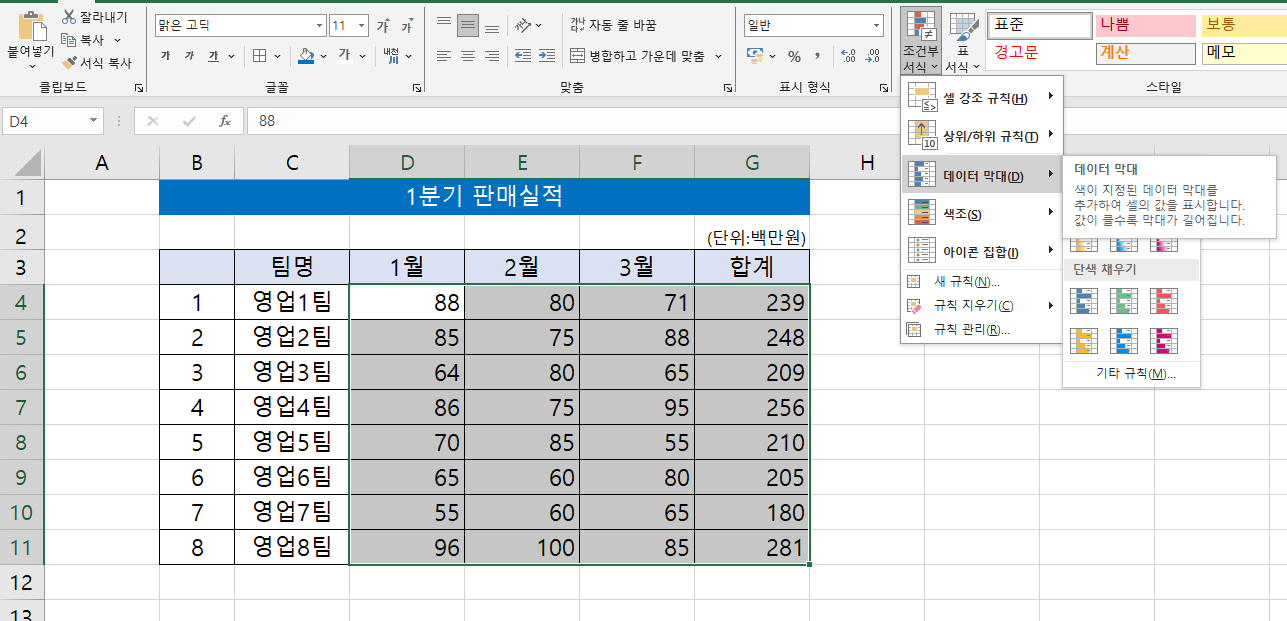Decrease font size with the smaller 가 button
The height and width of the screenshot is (621, 1287).
pos(407,26)
